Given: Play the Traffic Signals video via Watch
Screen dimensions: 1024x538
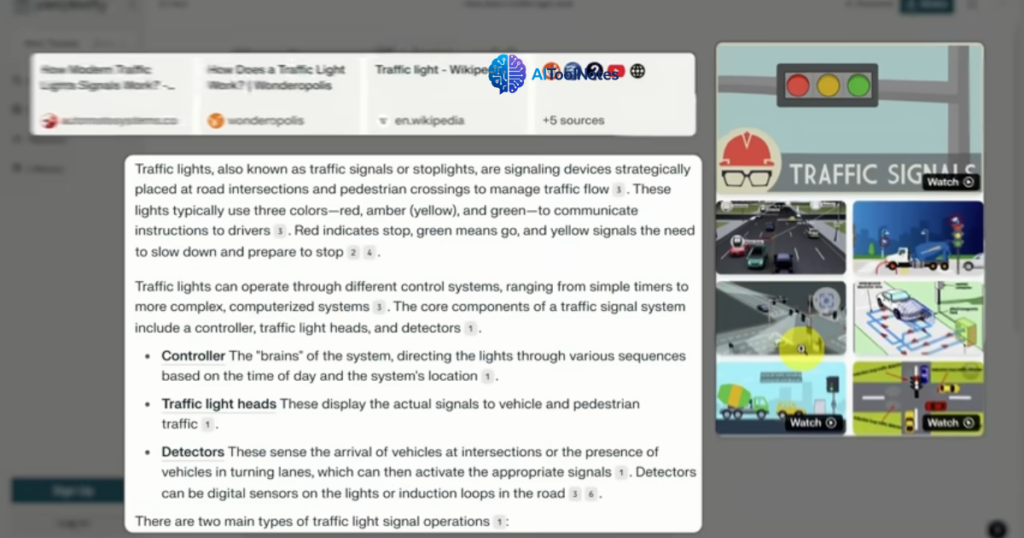Looking at the screenshot, I should tap(949, 182).
